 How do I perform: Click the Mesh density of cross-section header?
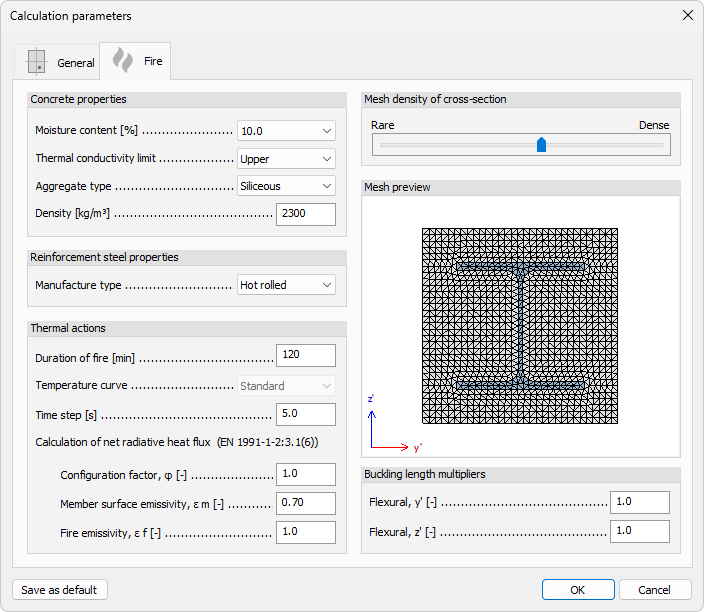pos(521,99)
